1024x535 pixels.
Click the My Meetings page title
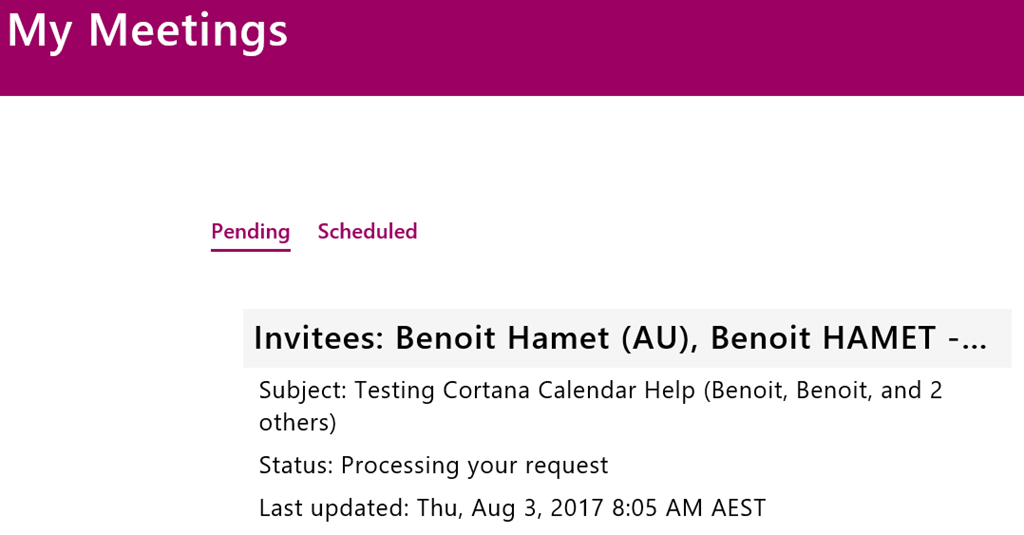pos(148,30)
